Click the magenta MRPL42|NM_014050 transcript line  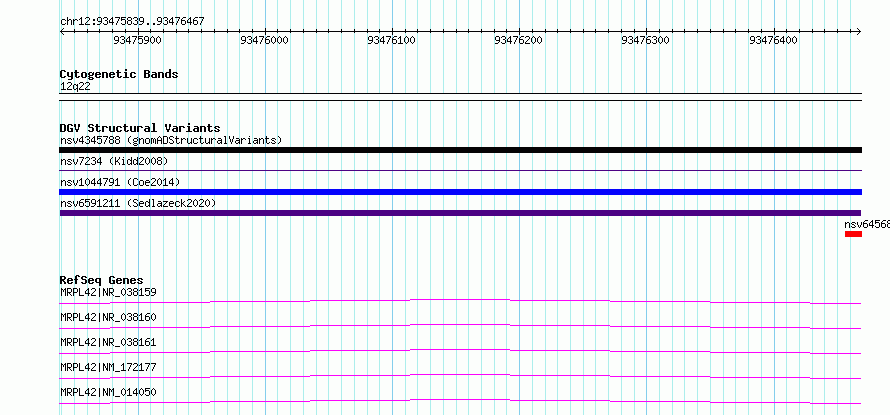click(460, 401)
